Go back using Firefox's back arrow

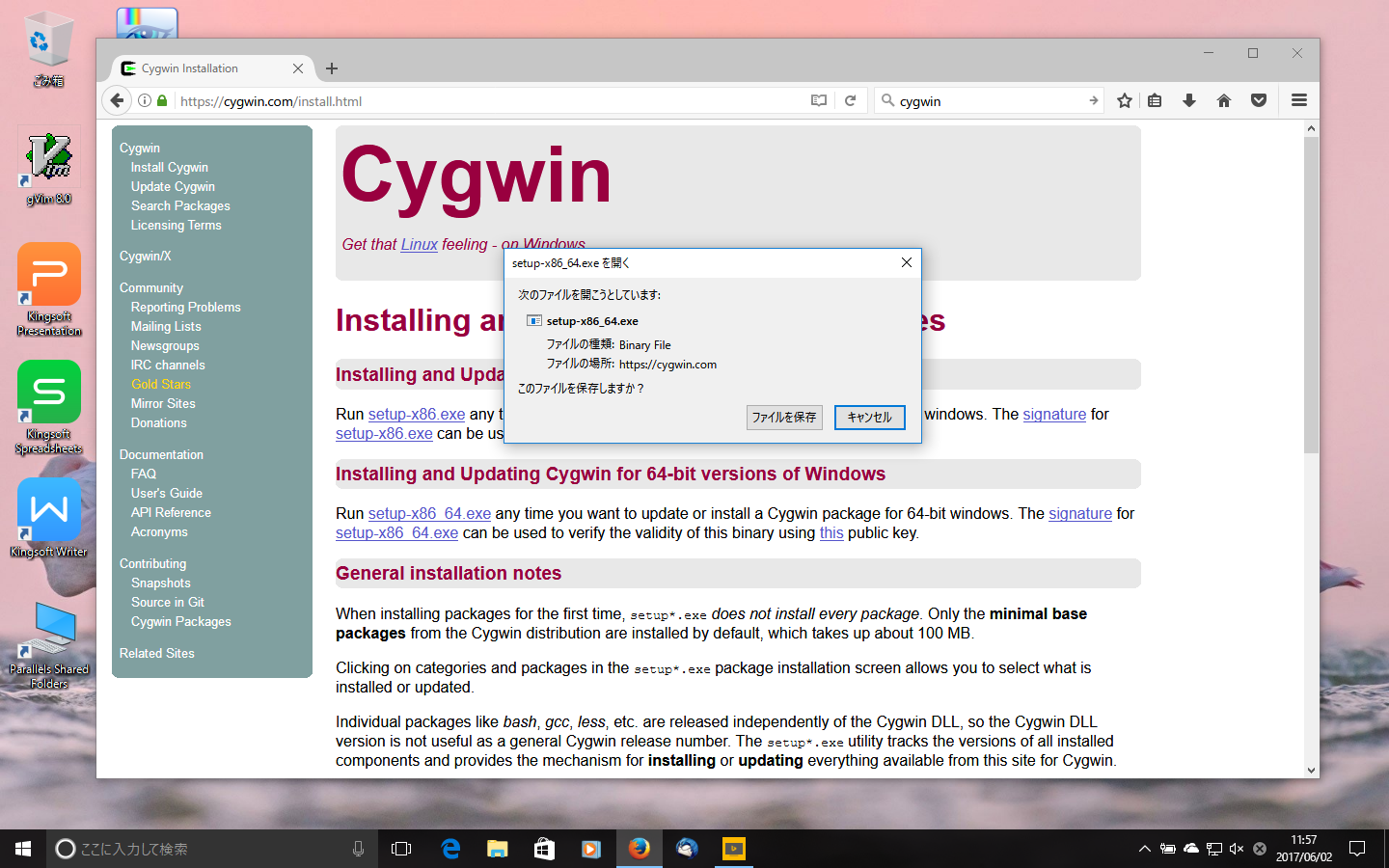(x=117, y=100)
